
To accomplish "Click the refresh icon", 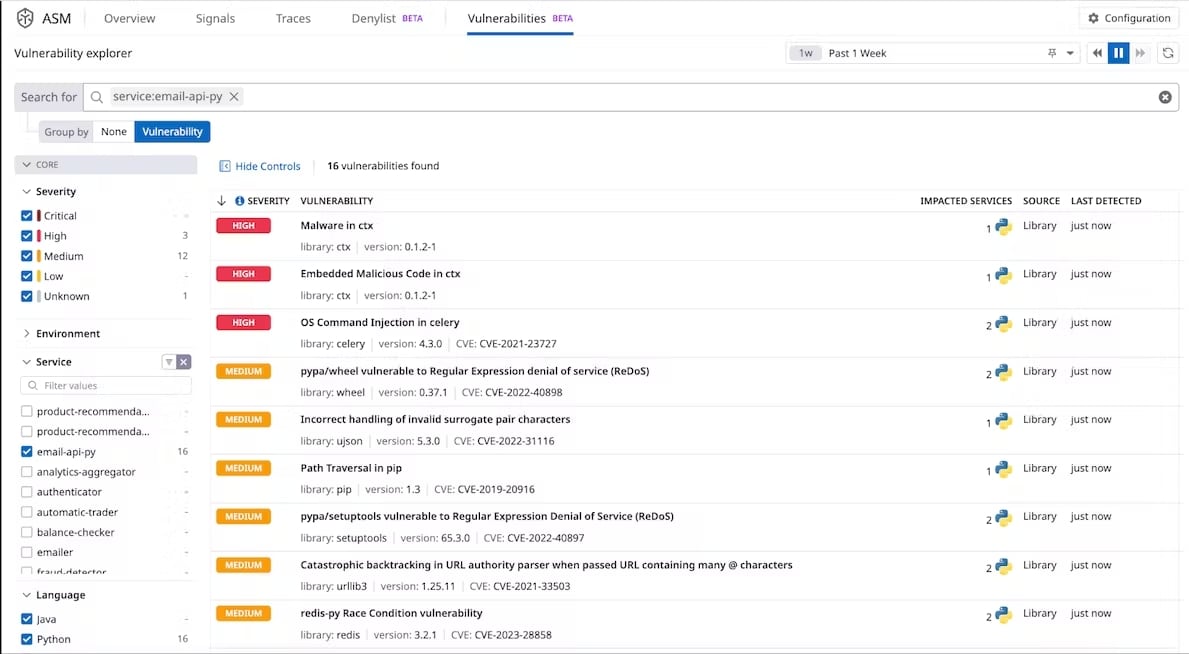I will [1168, 53].
